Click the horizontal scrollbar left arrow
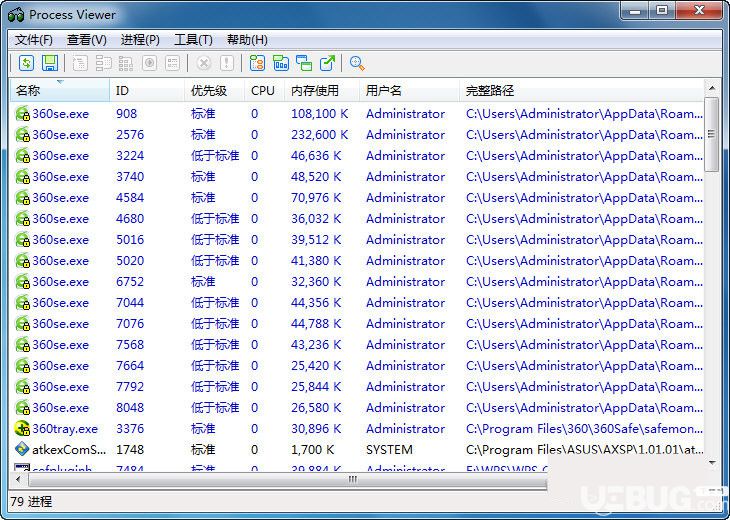The height and width of the screenshot is (520, 730). coord(18,479)
